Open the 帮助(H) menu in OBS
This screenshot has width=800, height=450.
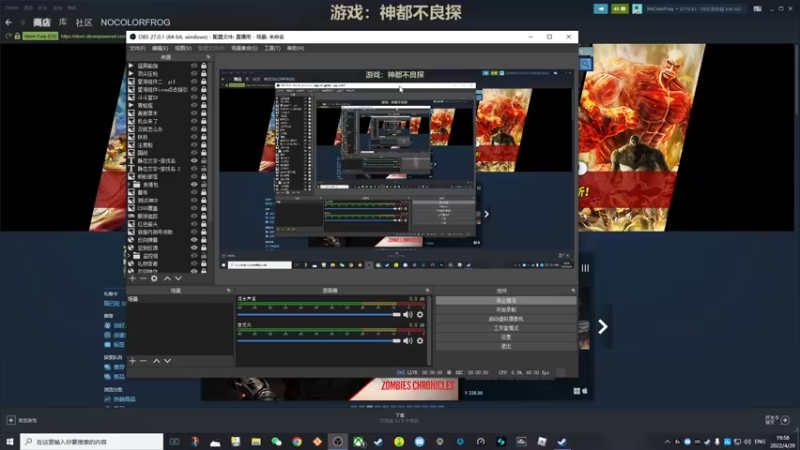tap(295, 48)
